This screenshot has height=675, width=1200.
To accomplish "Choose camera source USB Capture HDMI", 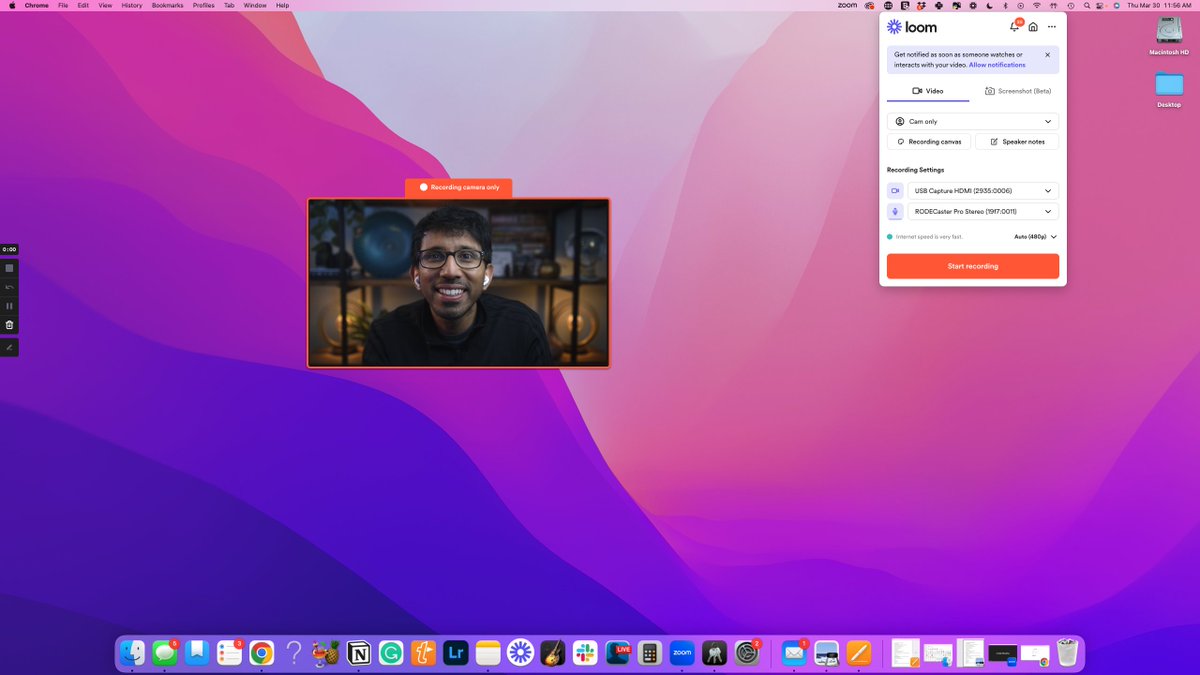I will tap(983, 191).
